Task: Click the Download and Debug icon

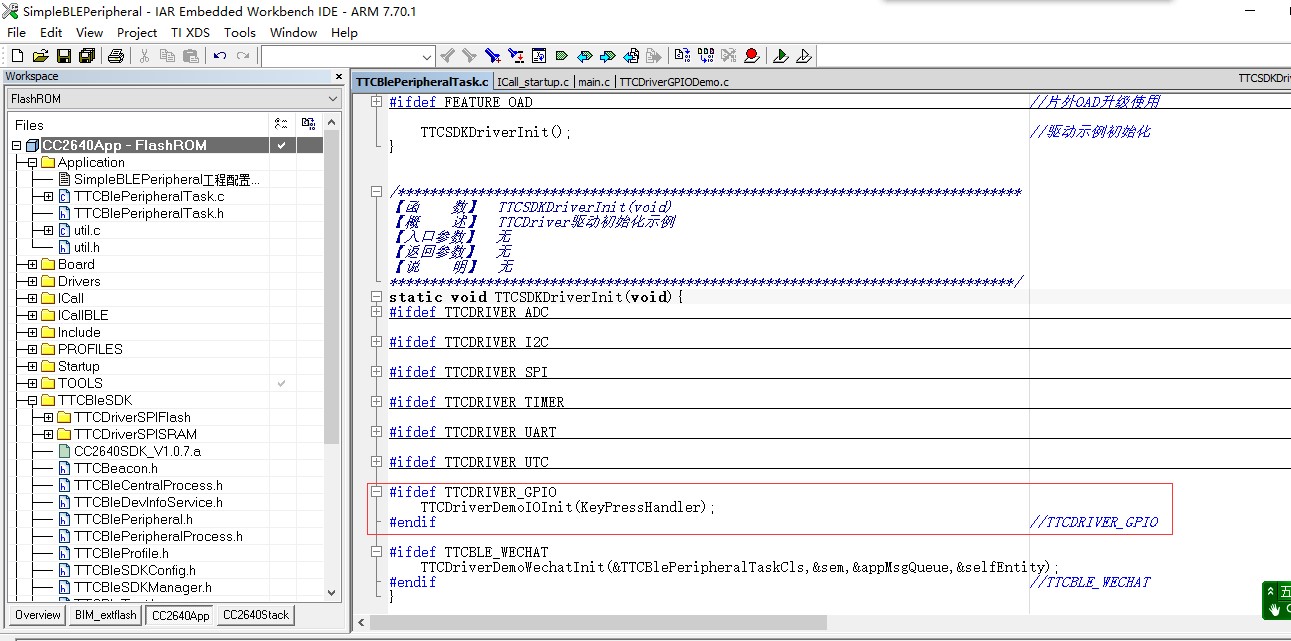Action: 782,56
